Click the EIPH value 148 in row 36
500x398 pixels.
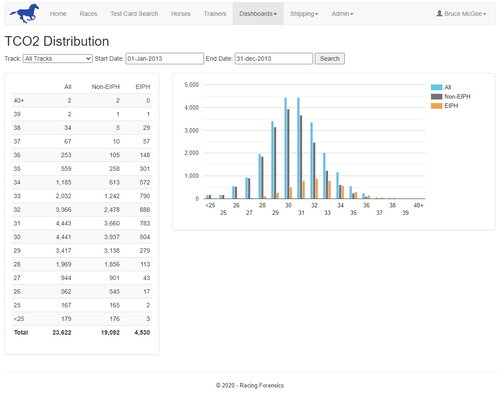coord(145,155)
